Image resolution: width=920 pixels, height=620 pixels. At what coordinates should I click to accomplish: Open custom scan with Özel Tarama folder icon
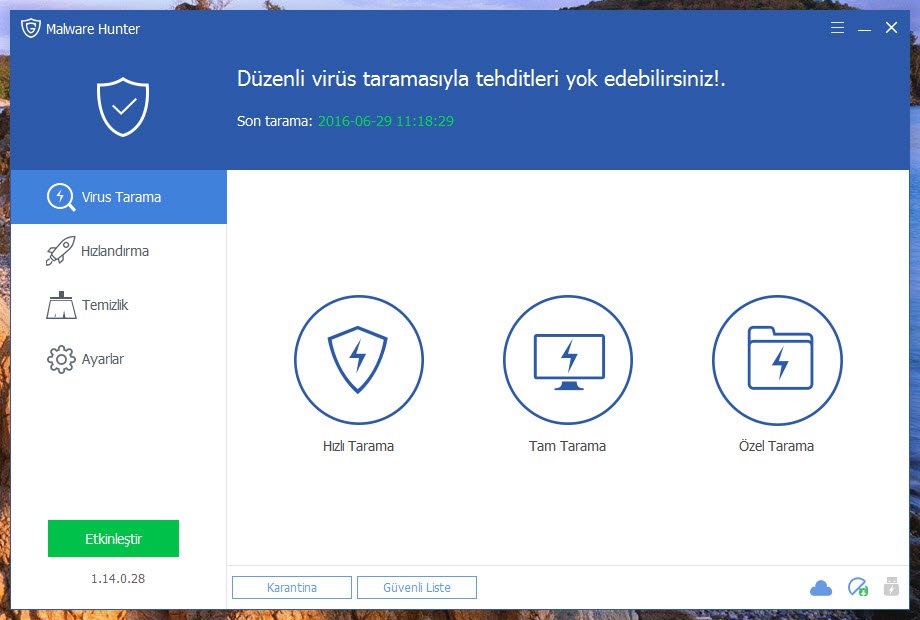pyautogui.click(x=777, y=360)
